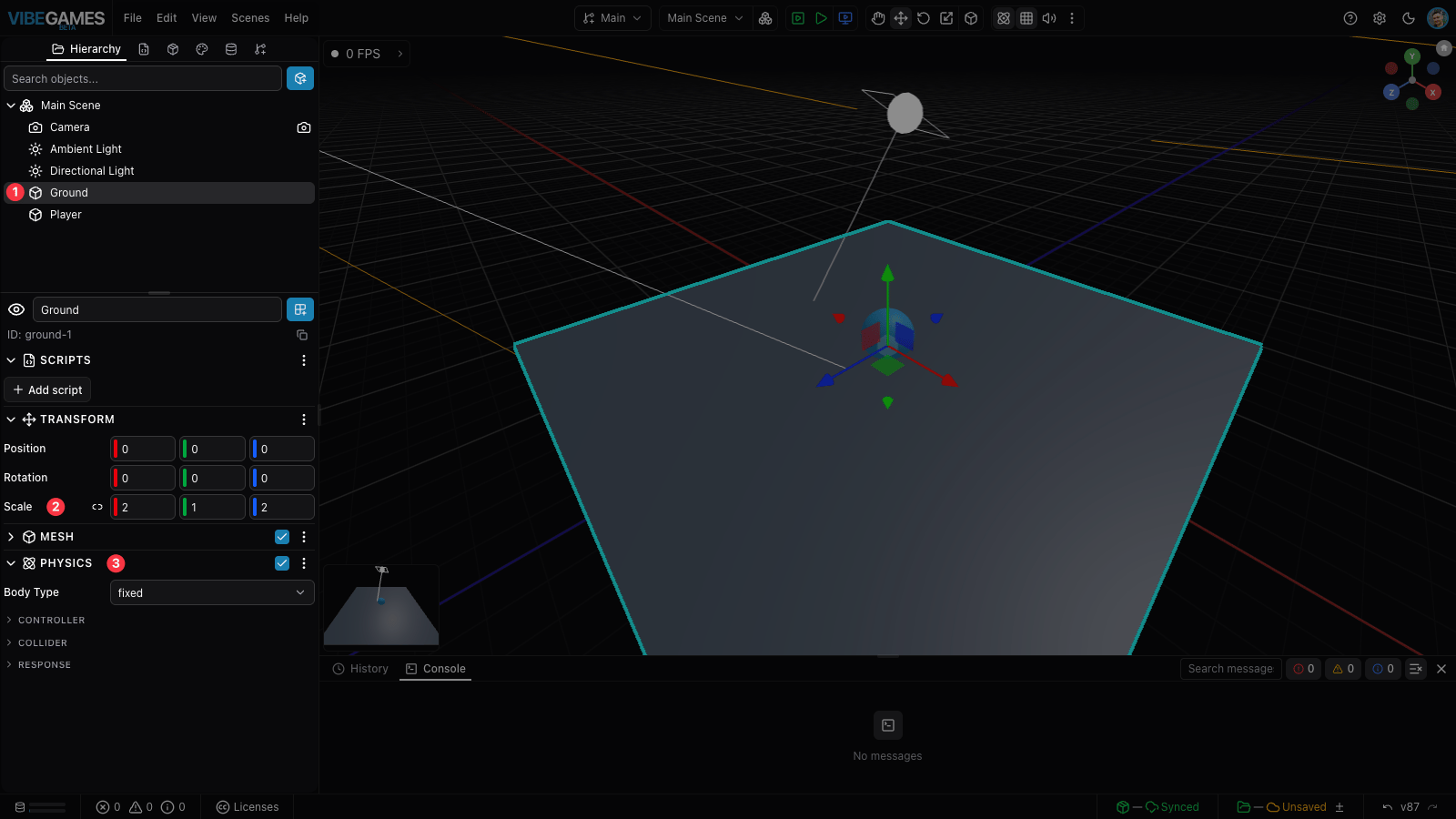
Task: Collapse the TRANSFORM section
Action: 11,420
